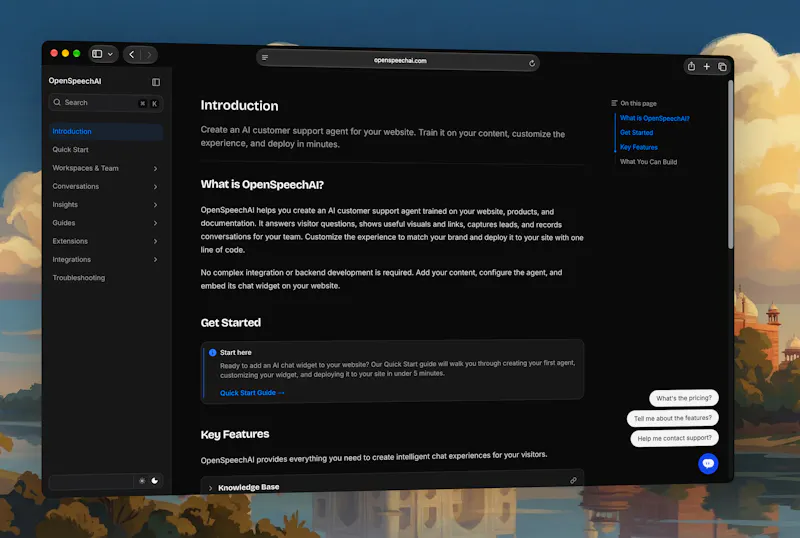Click the magnifier icon in the Search field

click(x=57, y=102)
